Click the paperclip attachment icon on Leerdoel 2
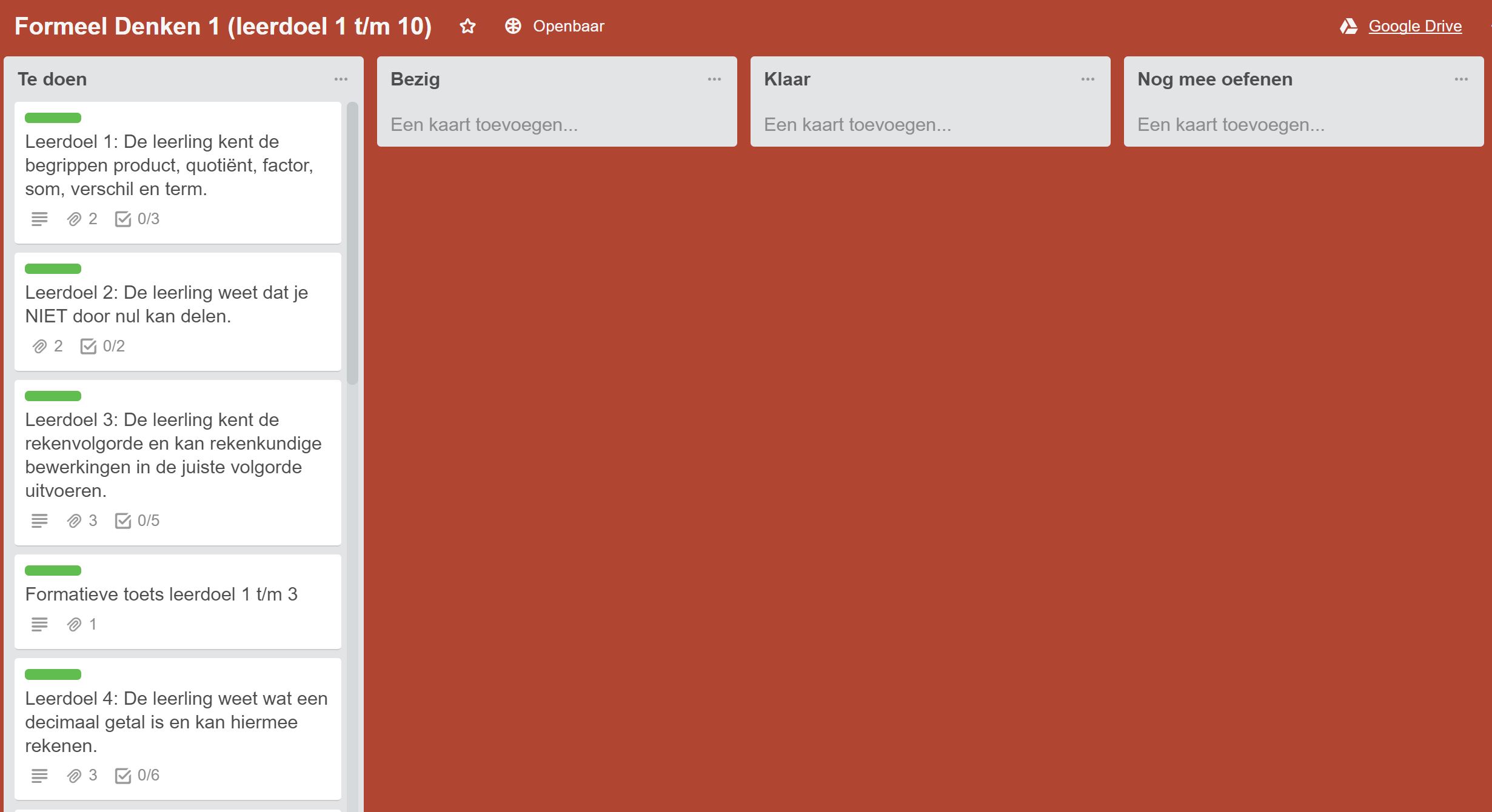 41,346
